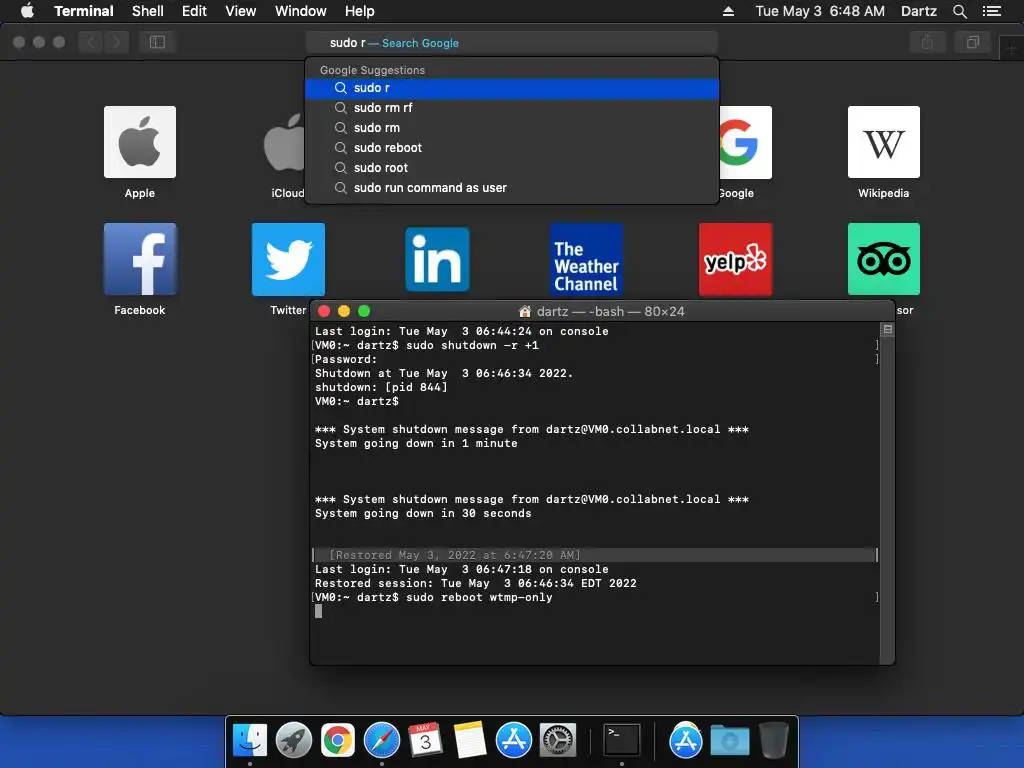The width and height of the screenshot is (1024, 768).
Task: Open the Twitter favorite tile
Action: [x=288, y=259]
